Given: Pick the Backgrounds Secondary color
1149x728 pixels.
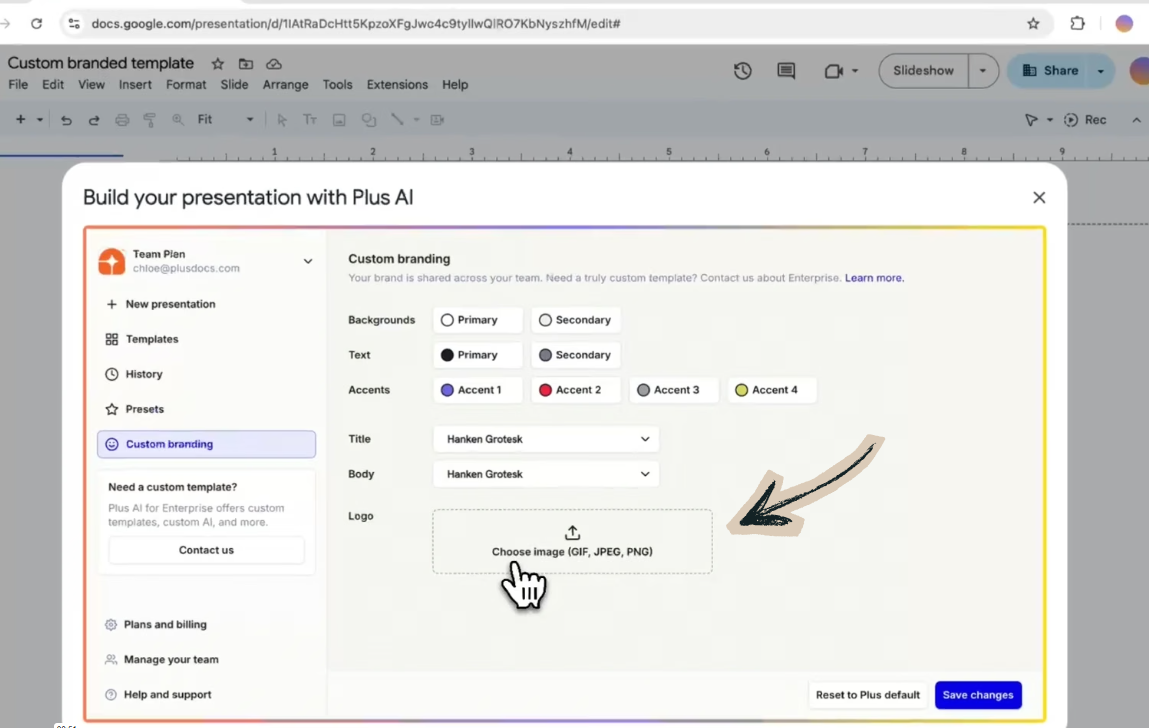Looking at the screenshot, I should point(576,320).
